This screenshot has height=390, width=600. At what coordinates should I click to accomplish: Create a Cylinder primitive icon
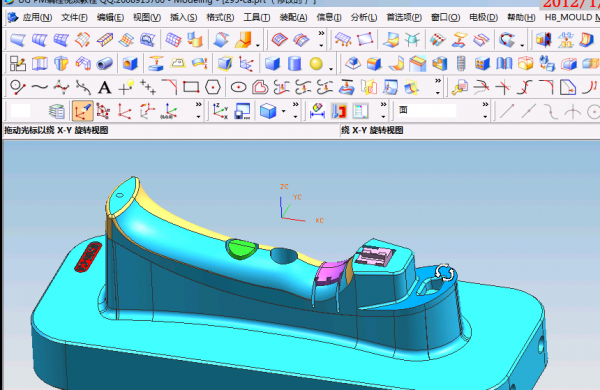294,64
